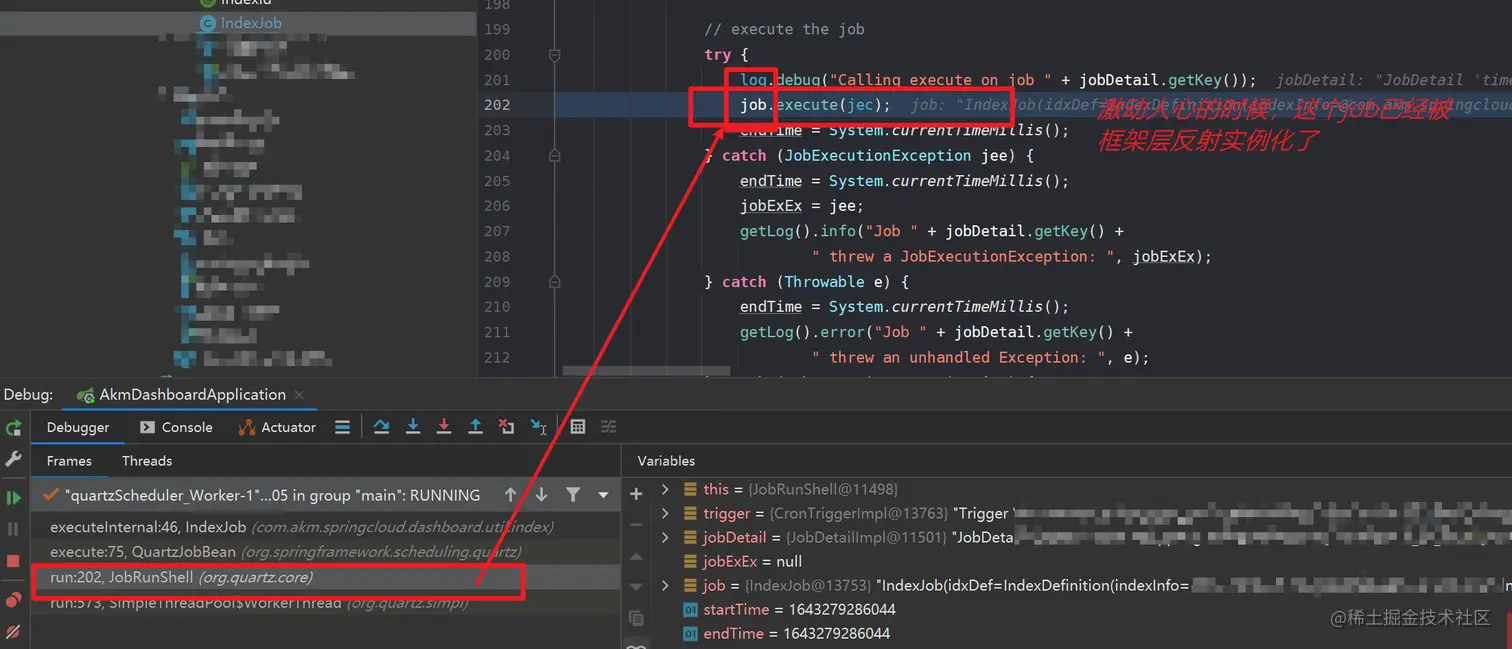
Task: Switch to the Console tab
Action: click(176, 427)
